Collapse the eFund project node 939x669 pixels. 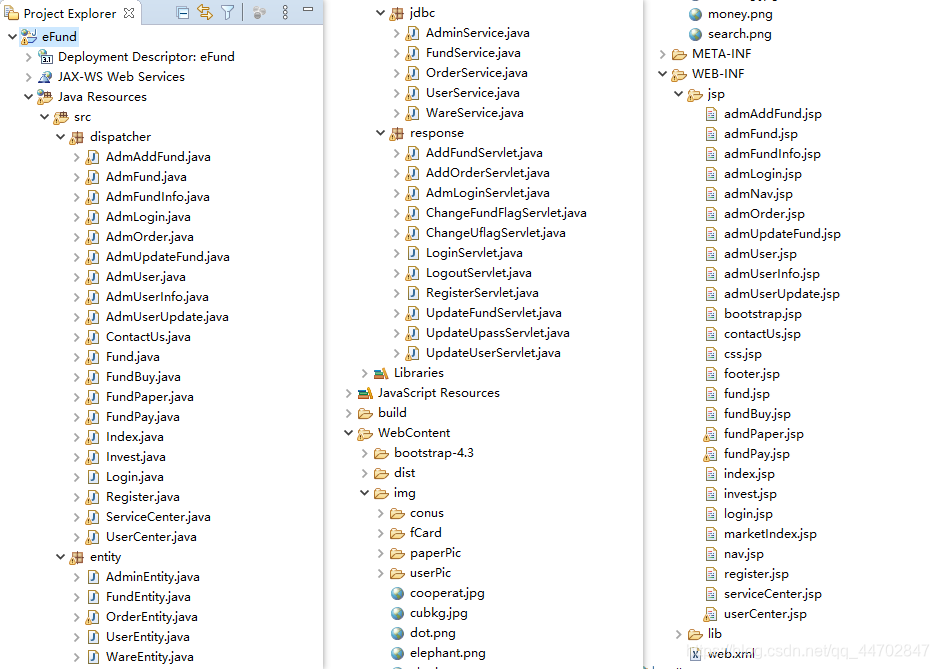(x=12, y=37)
